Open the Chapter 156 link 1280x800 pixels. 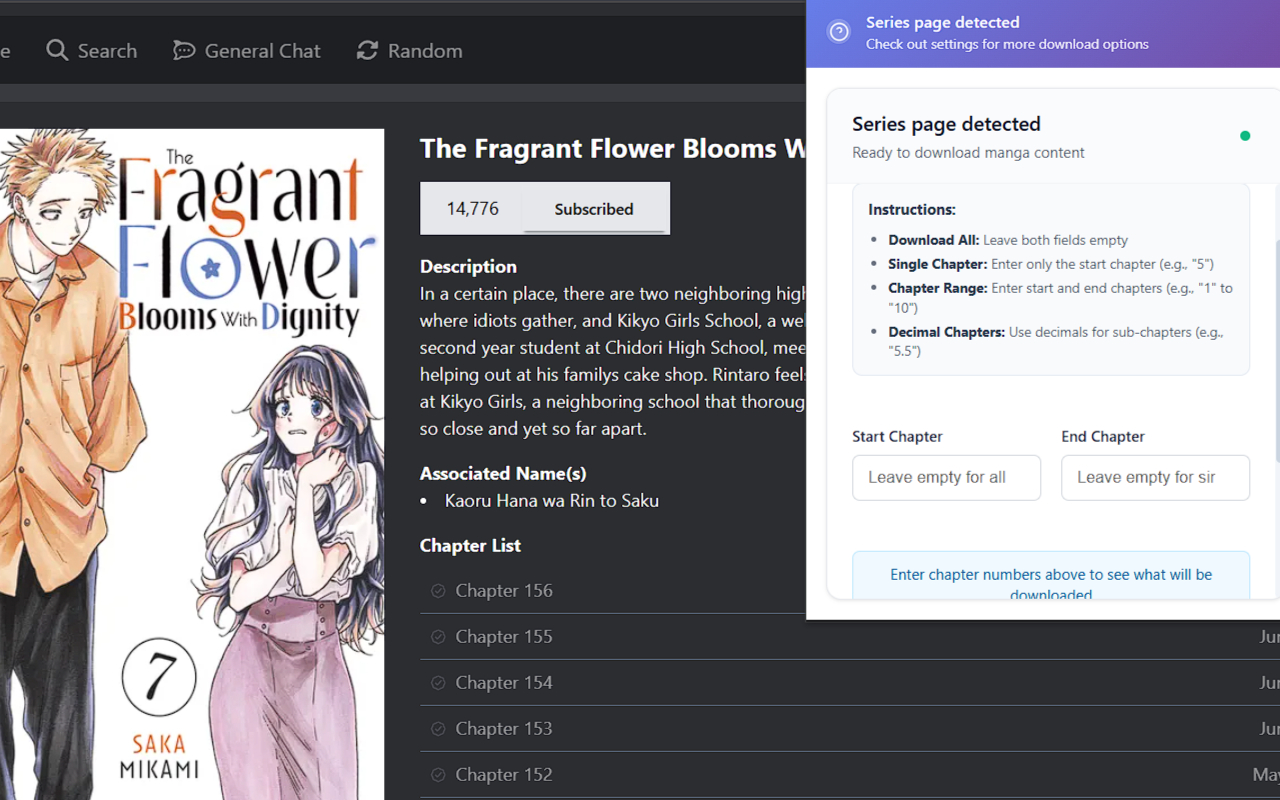point(504,591)
